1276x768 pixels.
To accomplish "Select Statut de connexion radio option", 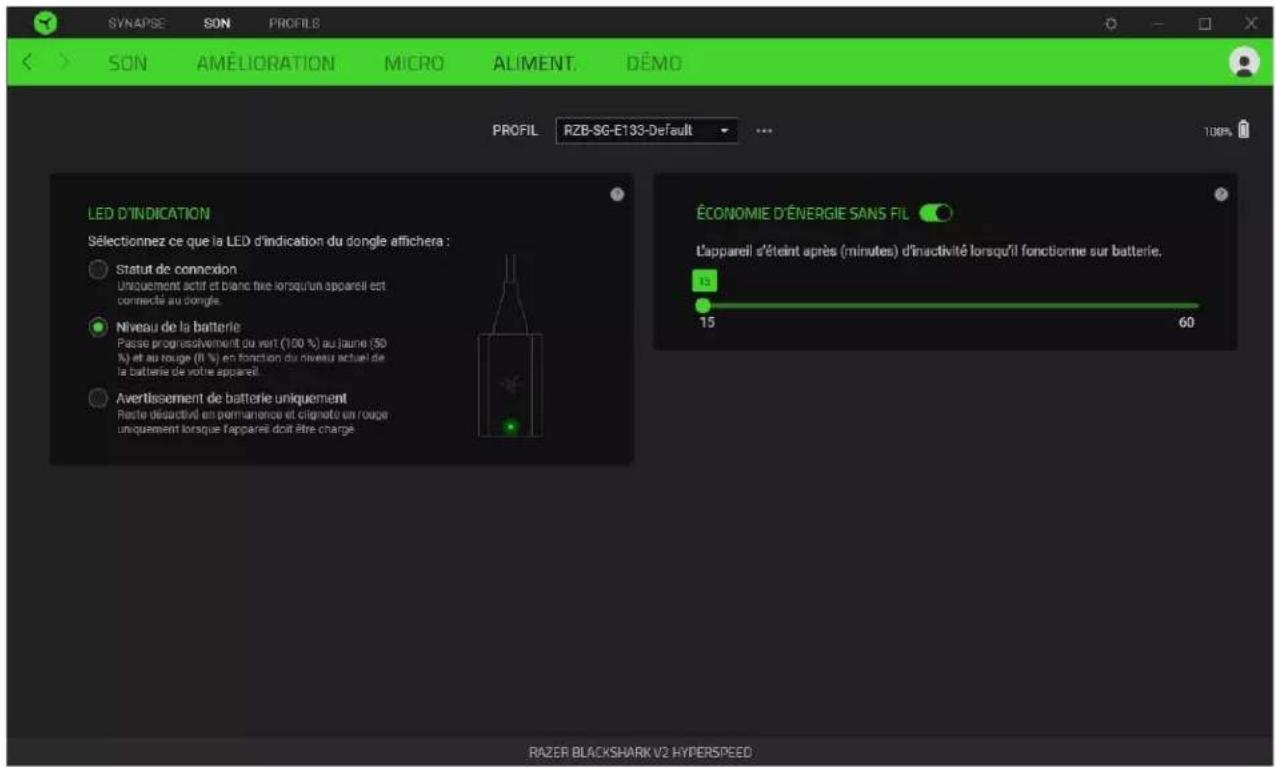I will (98, 270).
